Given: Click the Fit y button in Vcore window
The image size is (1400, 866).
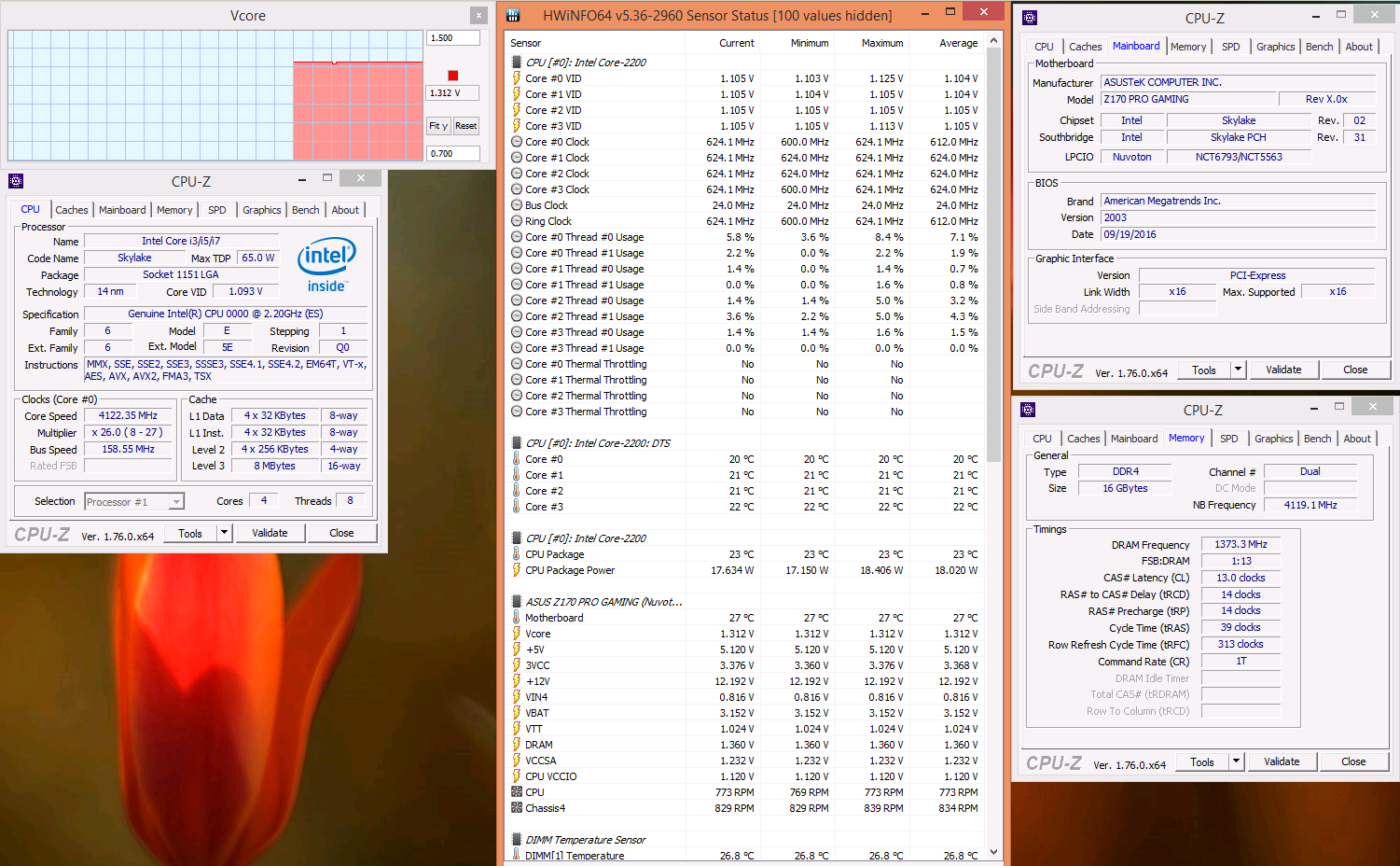Looking at the screenshot, I should 438,126.
